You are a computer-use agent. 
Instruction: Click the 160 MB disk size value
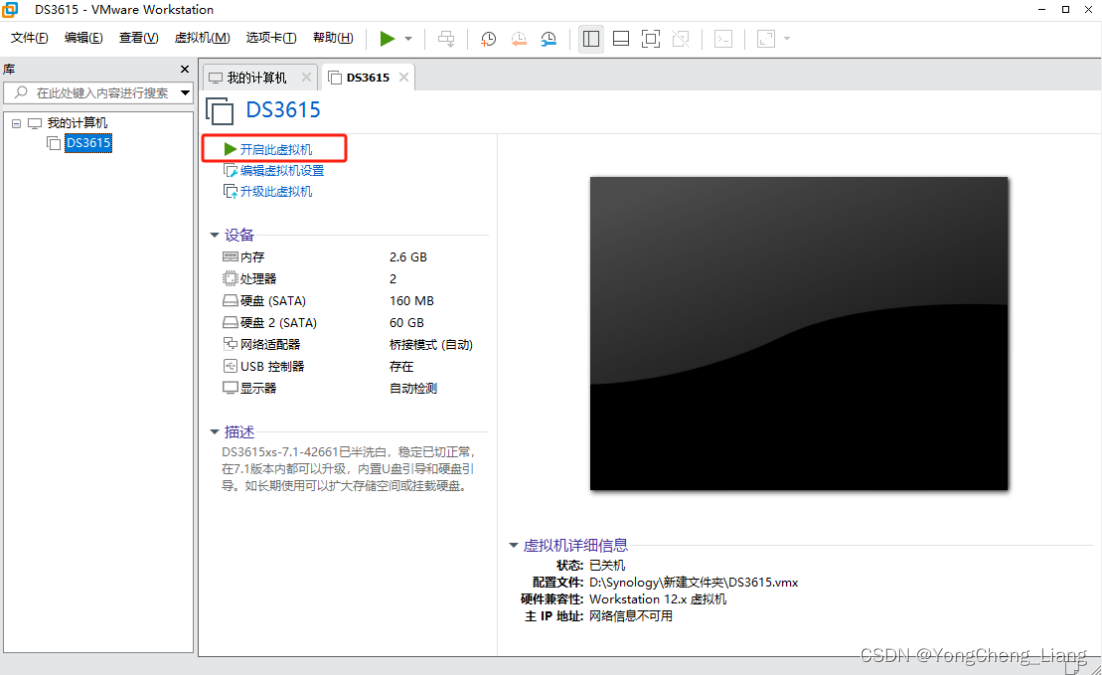[x=412, y=300]
